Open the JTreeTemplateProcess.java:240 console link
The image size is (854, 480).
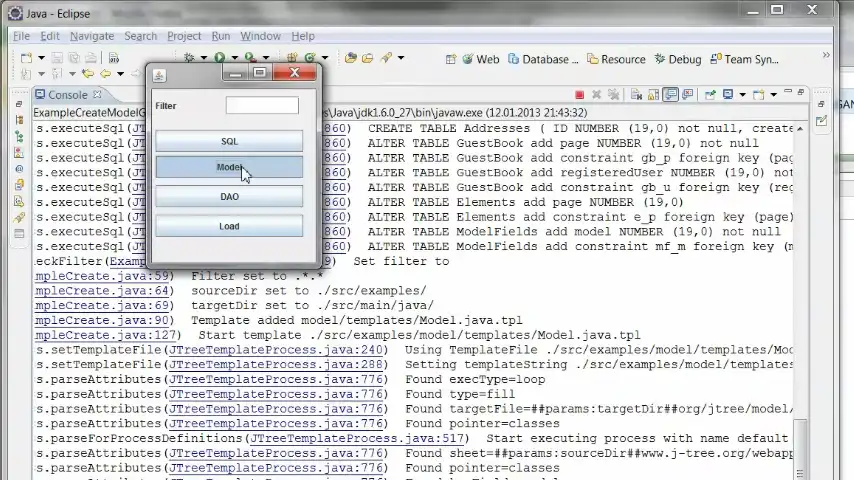(x=276, y=350)
